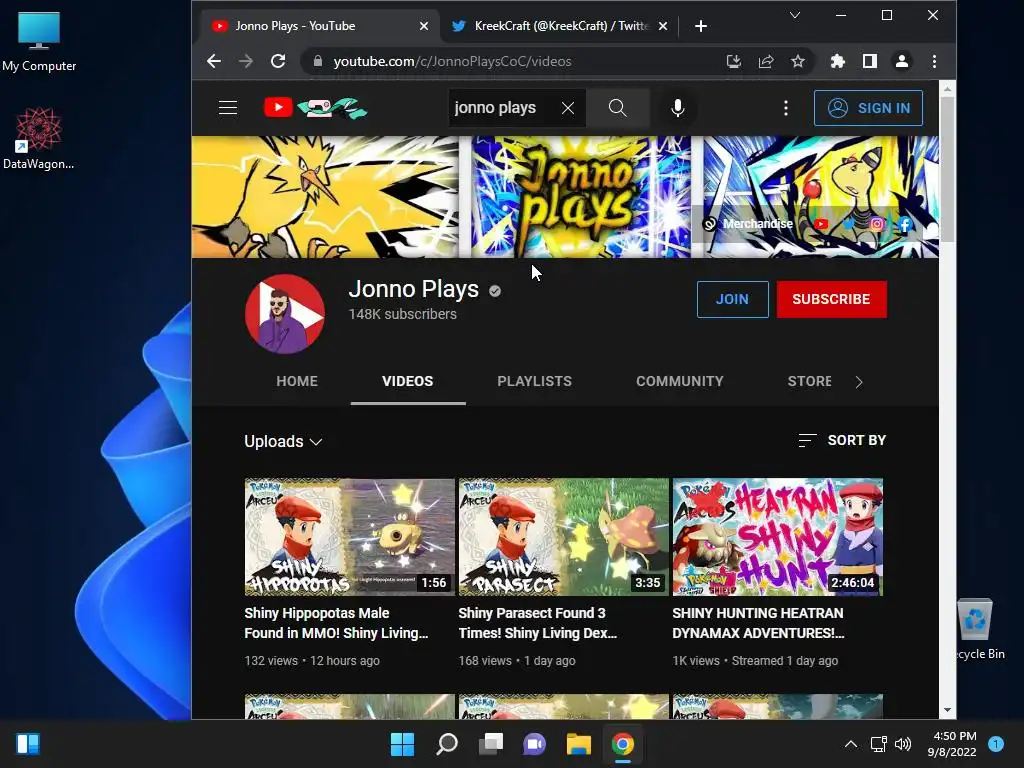1024x768 pixels.
Task: Click the scrollbar down arrow
Action: [x=947, y=710]
